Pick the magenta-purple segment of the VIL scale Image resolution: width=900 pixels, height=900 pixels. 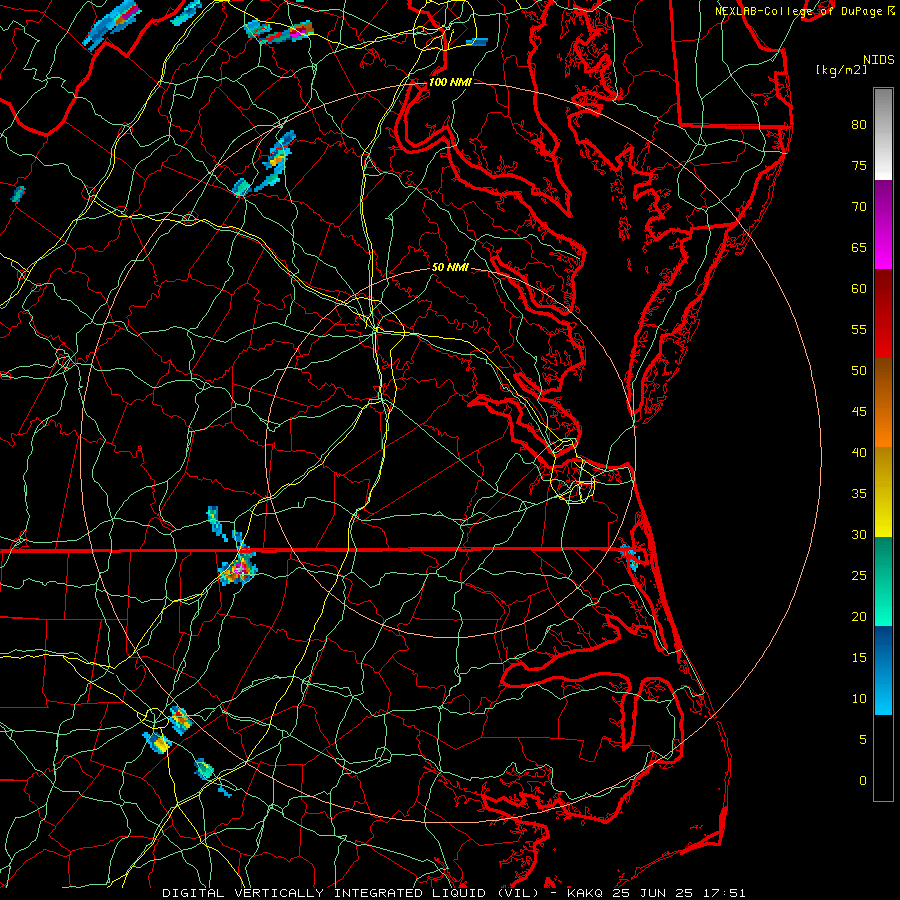[x=883, y=224]
